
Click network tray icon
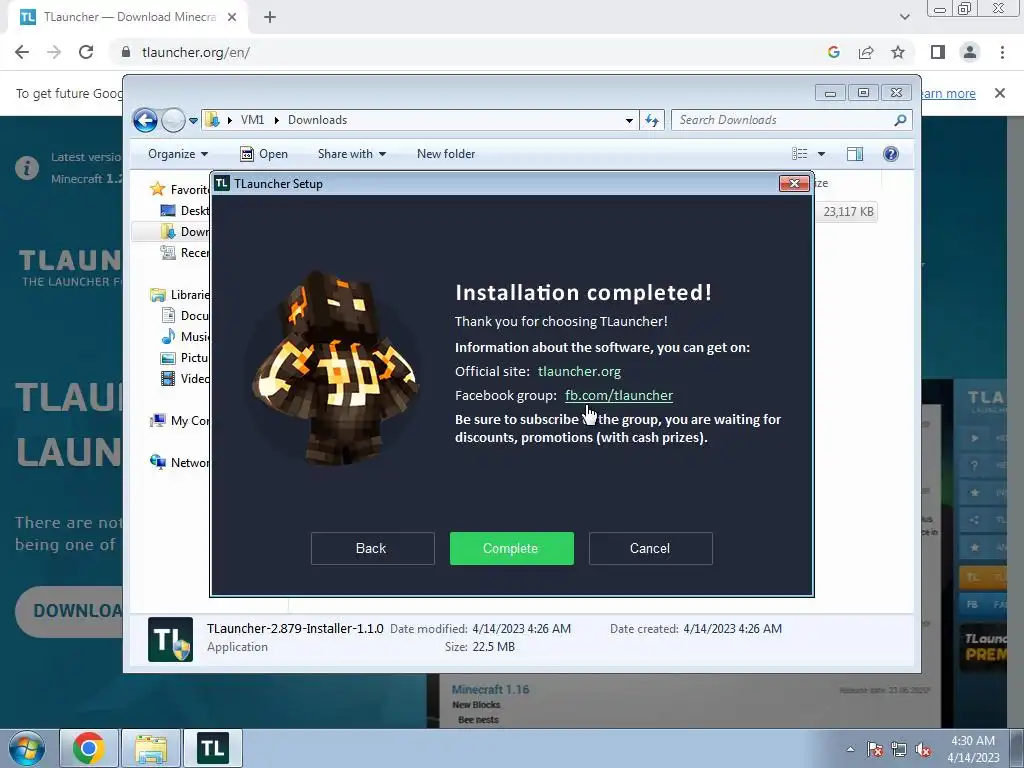tap(899, 749)
